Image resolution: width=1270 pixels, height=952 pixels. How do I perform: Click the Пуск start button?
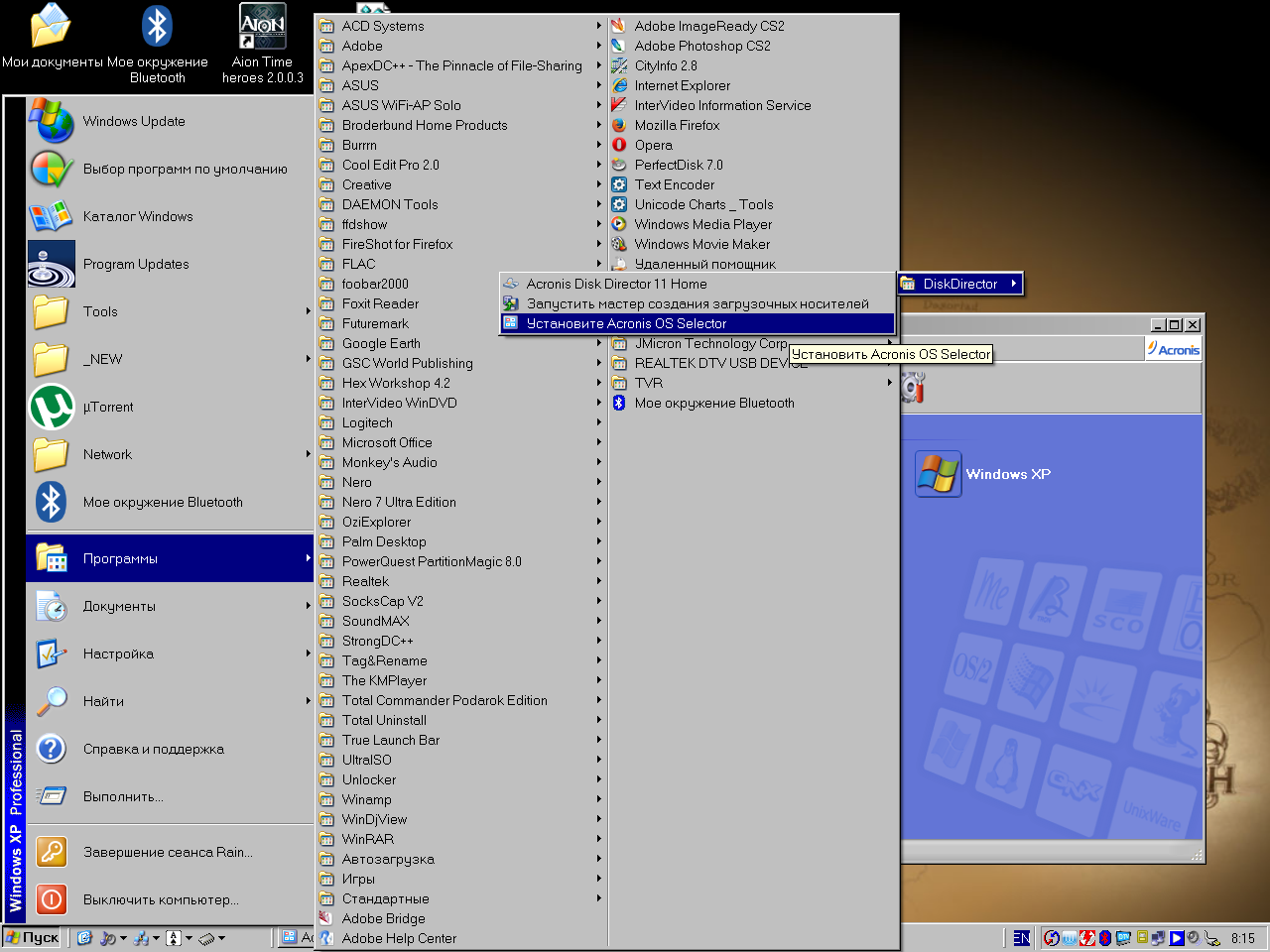click(33, 938)
